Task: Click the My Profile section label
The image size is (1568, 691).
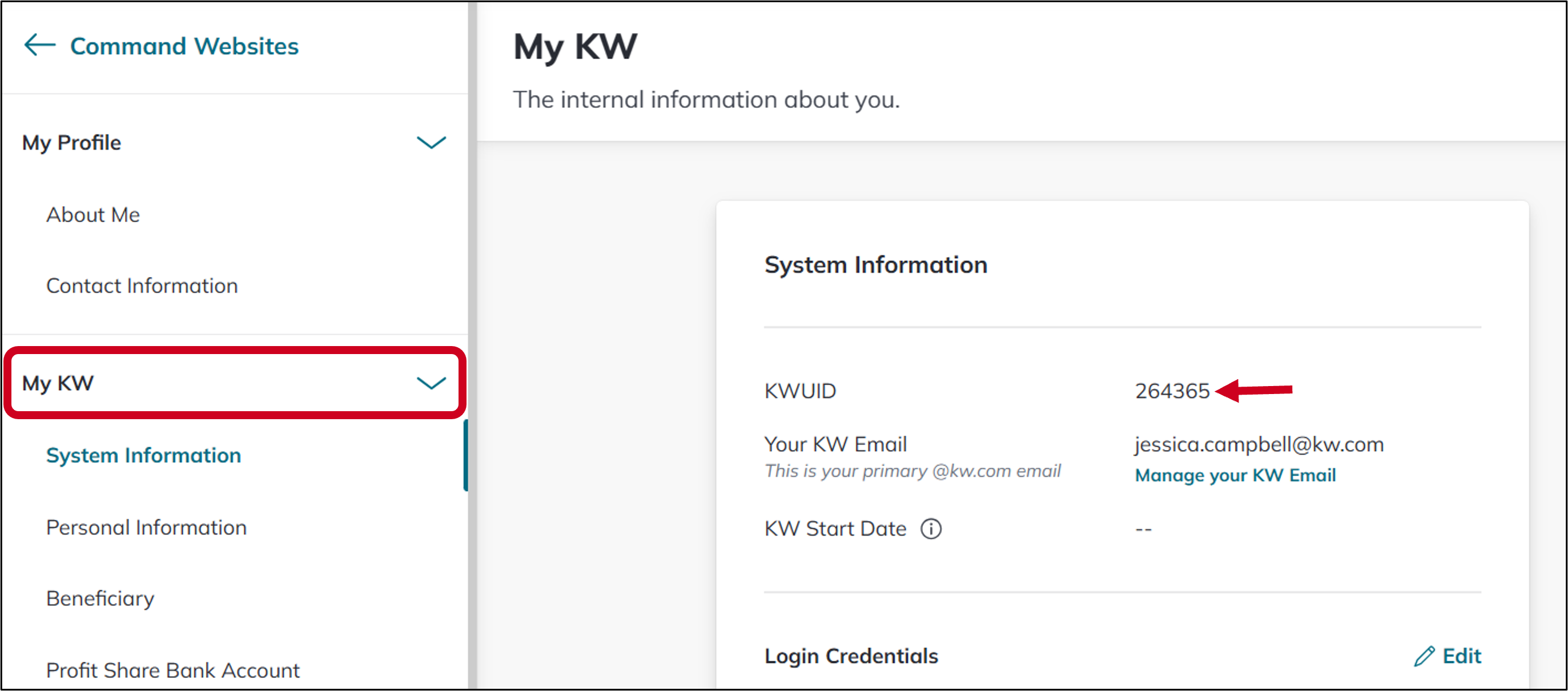Action: (x=72, y=142)
